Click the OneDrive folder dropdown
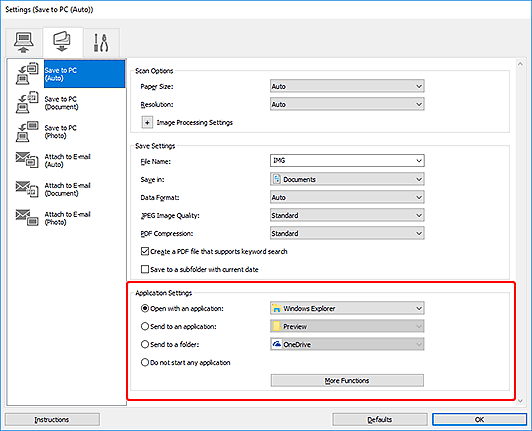The image size is (532, 431). tap(347, 344)
